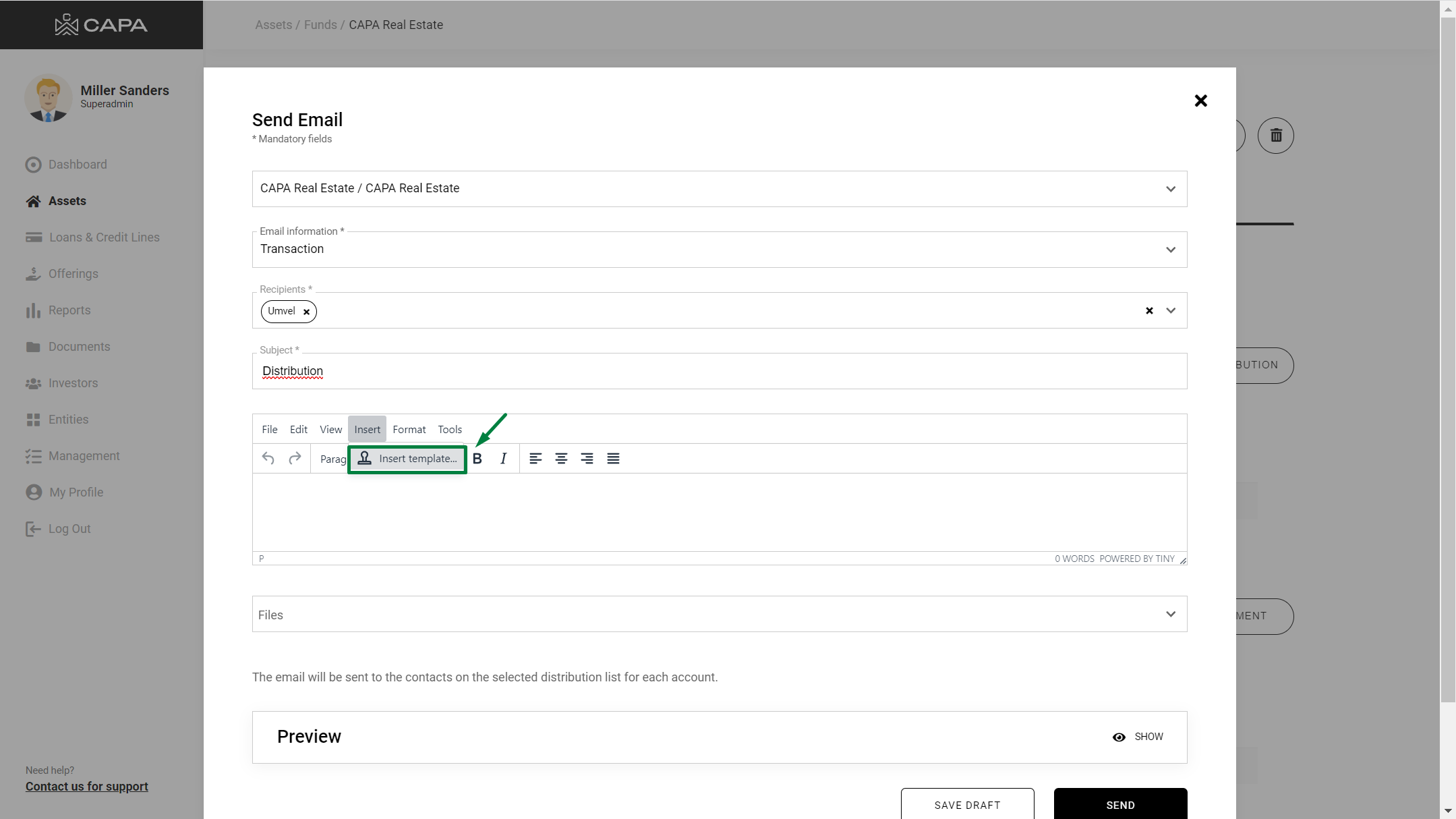The image size is (1456, 819).
Task: Center align the text
Action: click(561, 459)
